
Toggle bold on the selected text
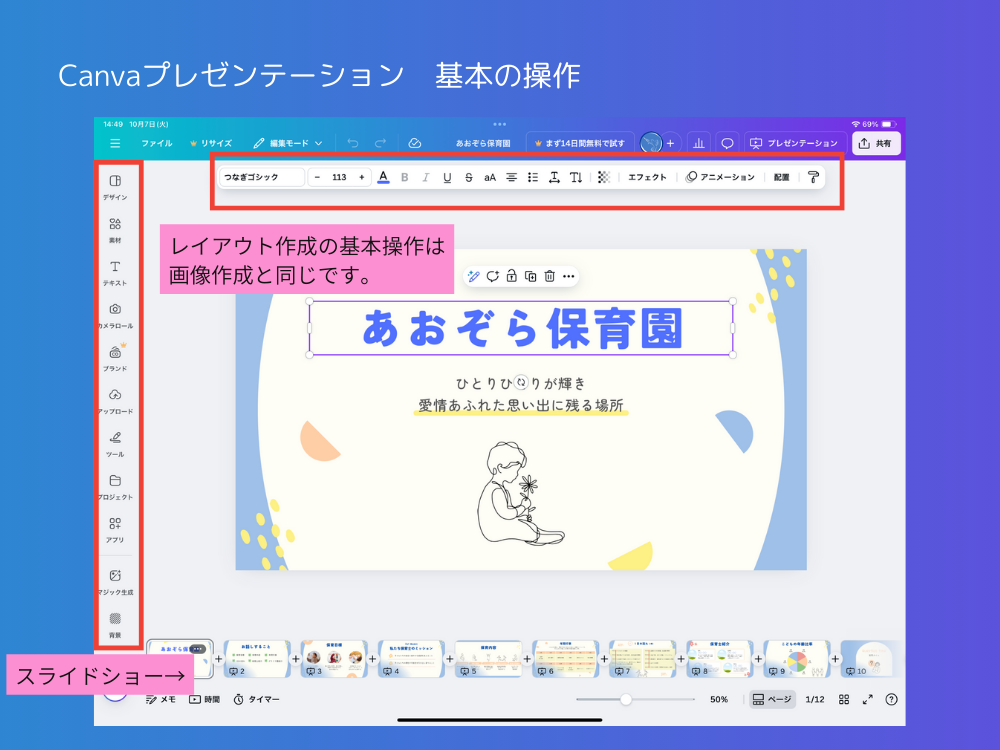pos(404,177)
